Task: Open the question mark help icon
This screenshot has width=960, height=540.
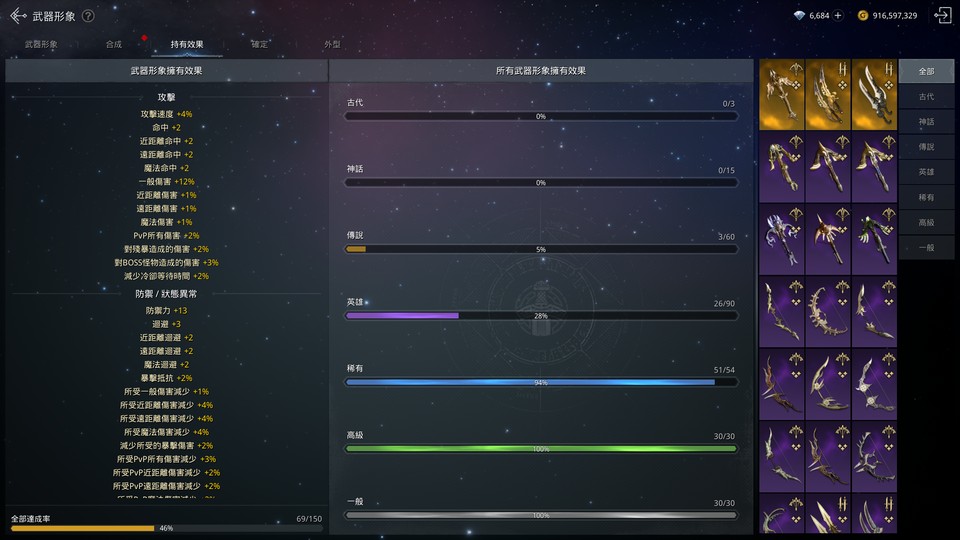Action: (88, 16)
